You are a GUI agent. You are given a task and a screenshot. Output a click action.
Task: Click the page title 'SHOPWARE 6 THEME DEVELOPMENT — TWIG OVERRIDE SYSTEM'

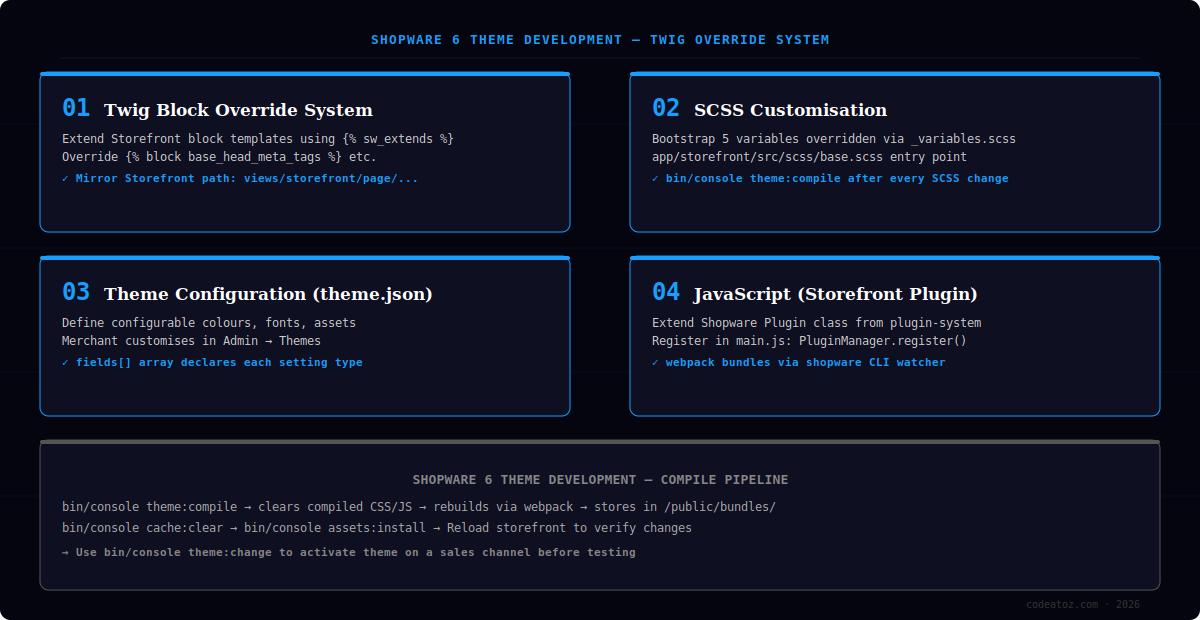pos(600,40)
